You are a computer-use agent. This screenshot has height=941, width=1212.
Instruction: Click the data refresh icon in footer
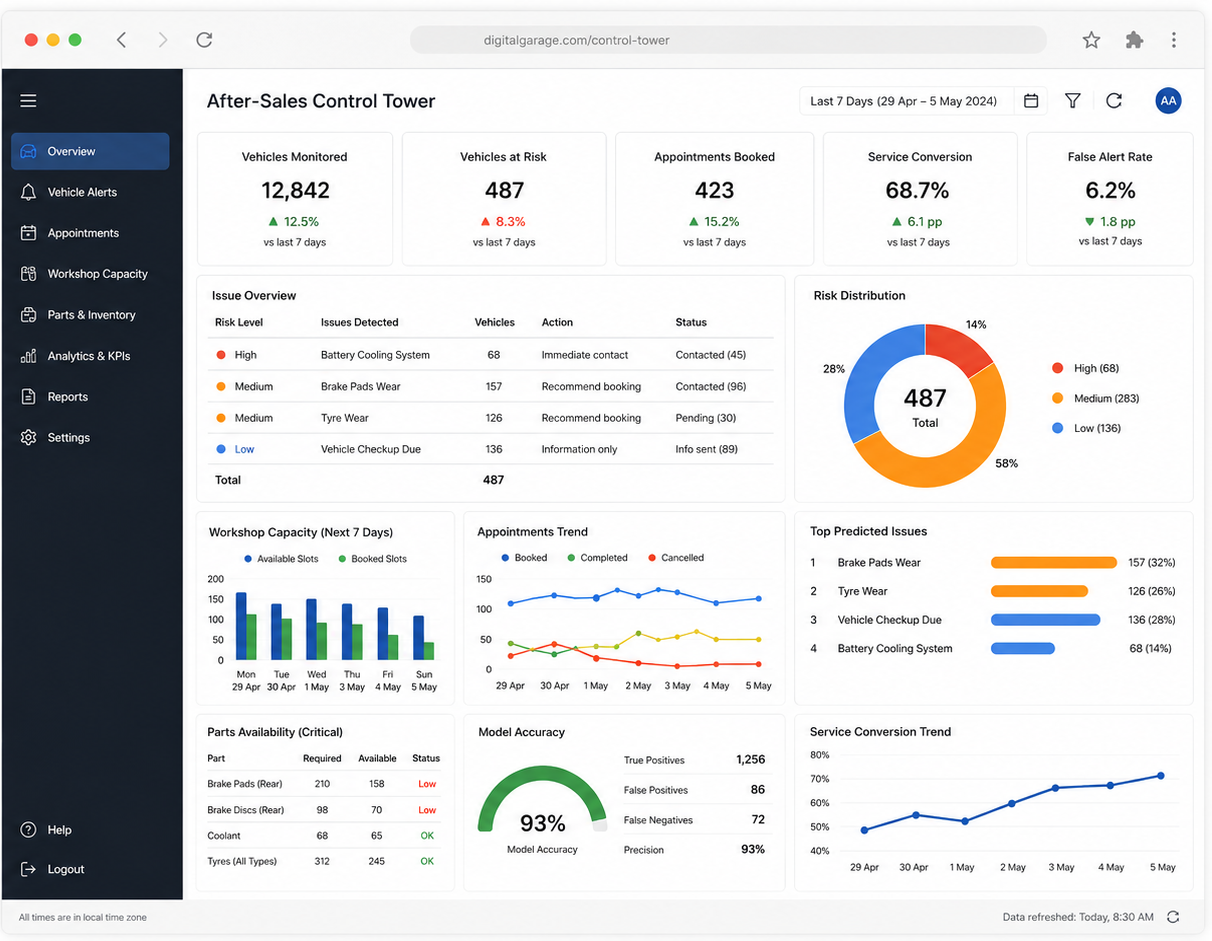(1173, 917)
